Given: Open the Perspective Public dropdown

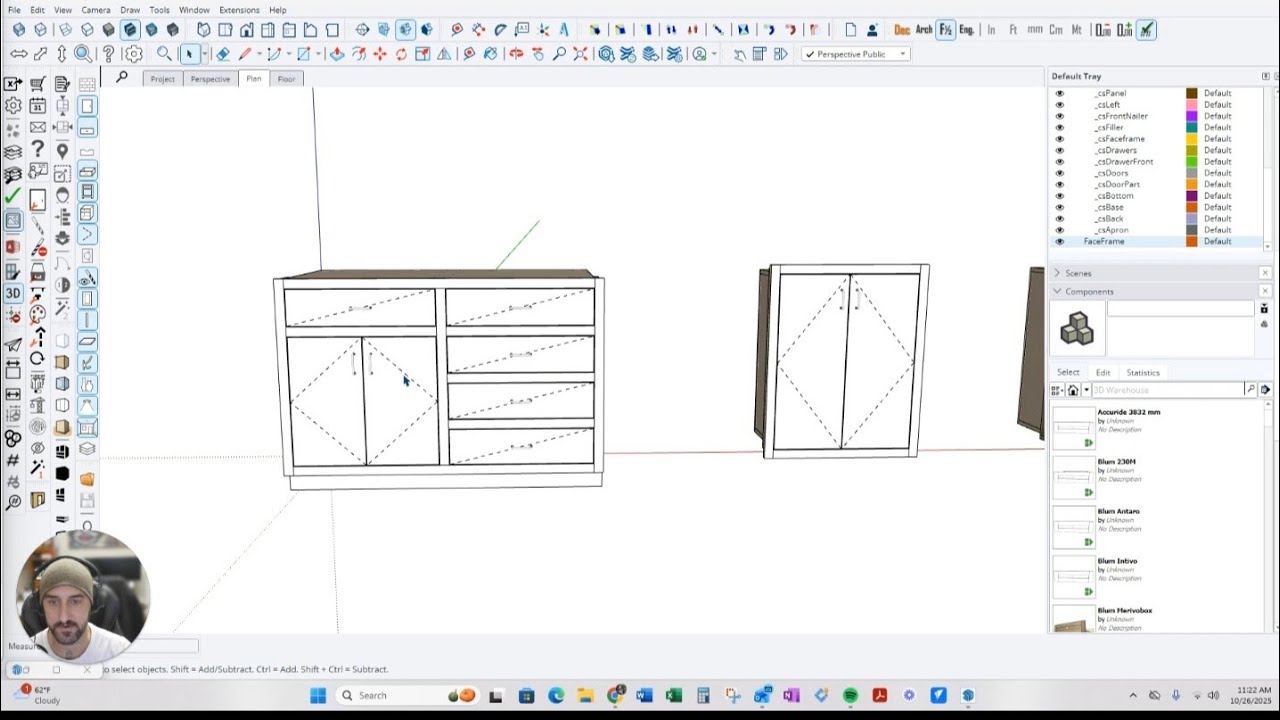Looking at the screenshot, I should [856, 54].
